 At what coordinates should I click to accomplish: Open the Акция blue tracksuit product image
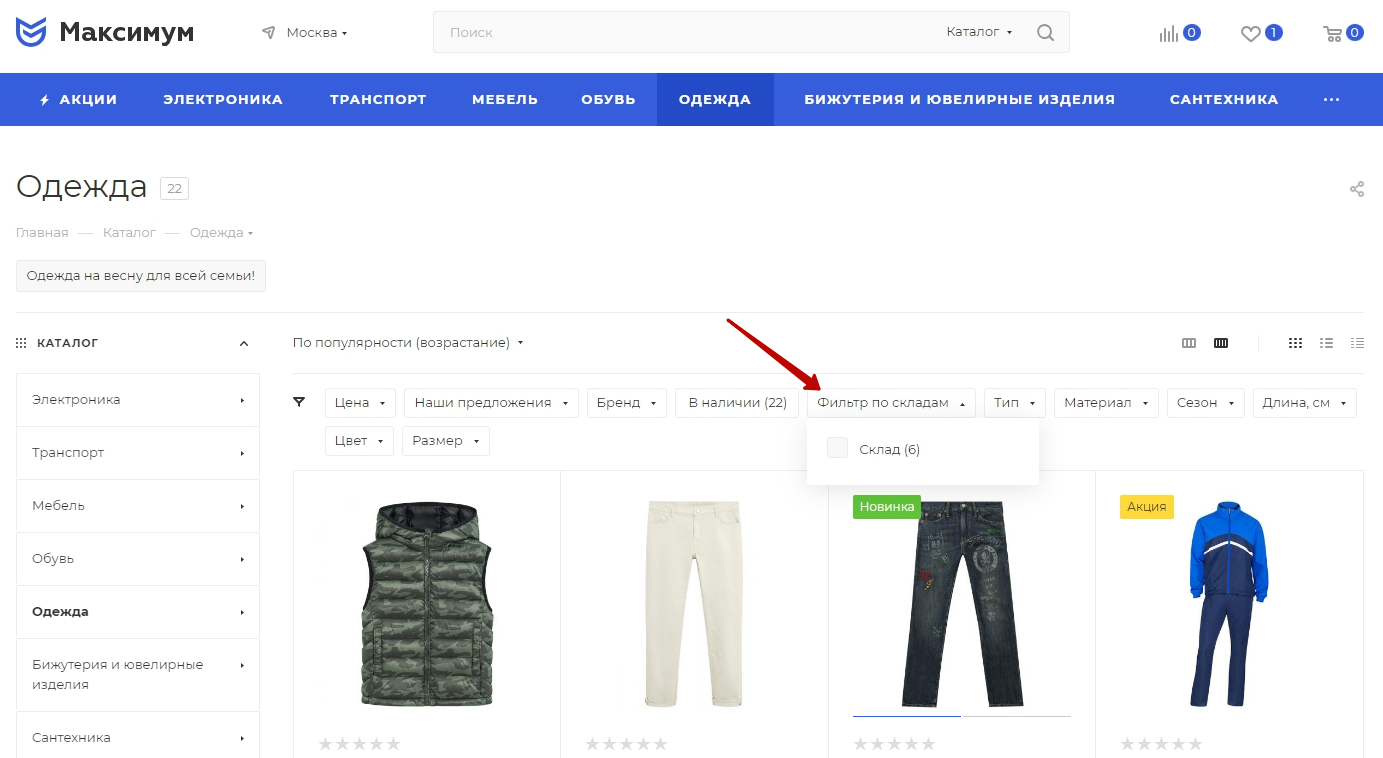click(x=1229, y=604)
